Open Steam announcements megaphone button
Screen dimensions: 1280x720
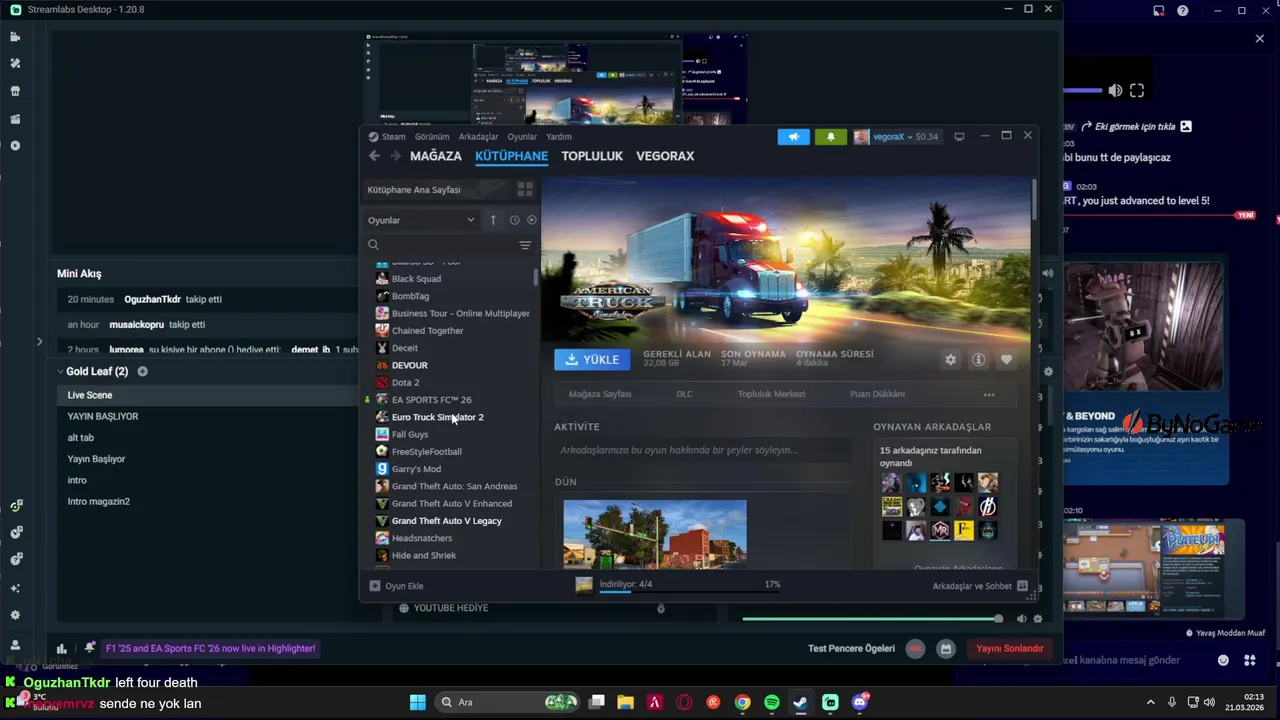[794, 137]
